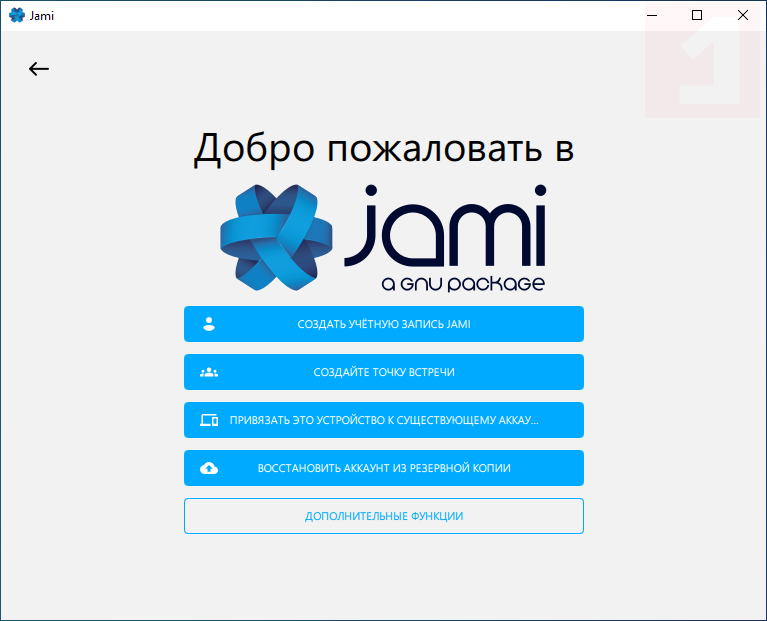Image resolution: width=767 pixels, height=621 pixels.
Task: Click the «Добро пожаловать в» heading
Action: tap(384, 149)
